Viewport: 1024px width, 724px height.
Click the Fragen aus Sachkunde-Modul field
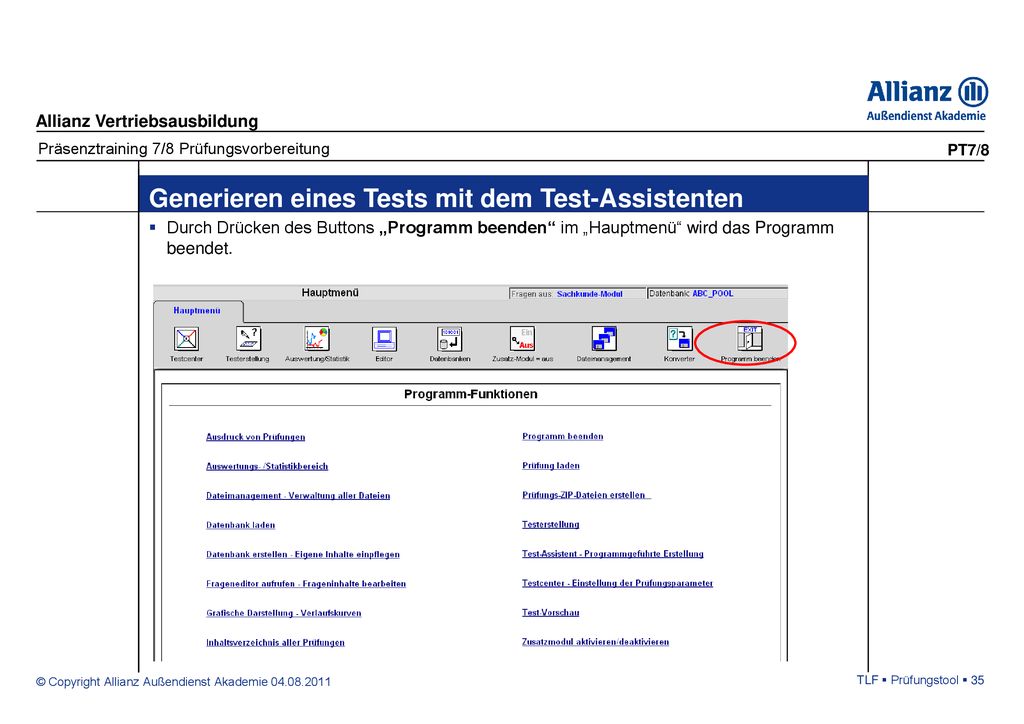pyautogui.click(x=576, y=294)
